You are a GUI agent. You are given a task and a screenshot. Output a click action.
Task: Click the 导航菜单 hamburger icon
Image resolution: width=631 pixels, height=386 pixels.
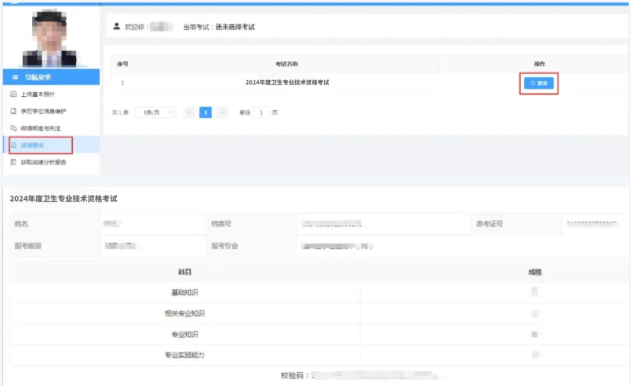[x=15, y=77]
